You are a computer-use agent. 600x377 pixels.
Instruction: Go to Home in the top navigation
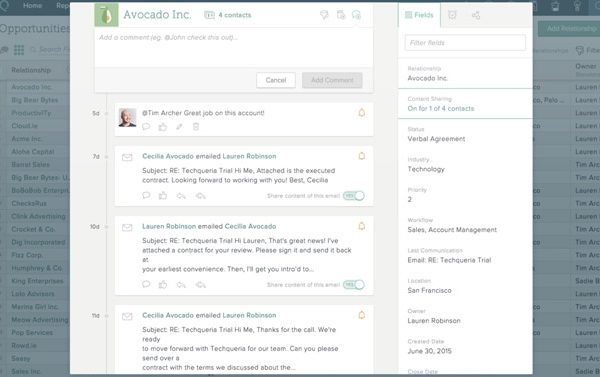pos(33,6)
